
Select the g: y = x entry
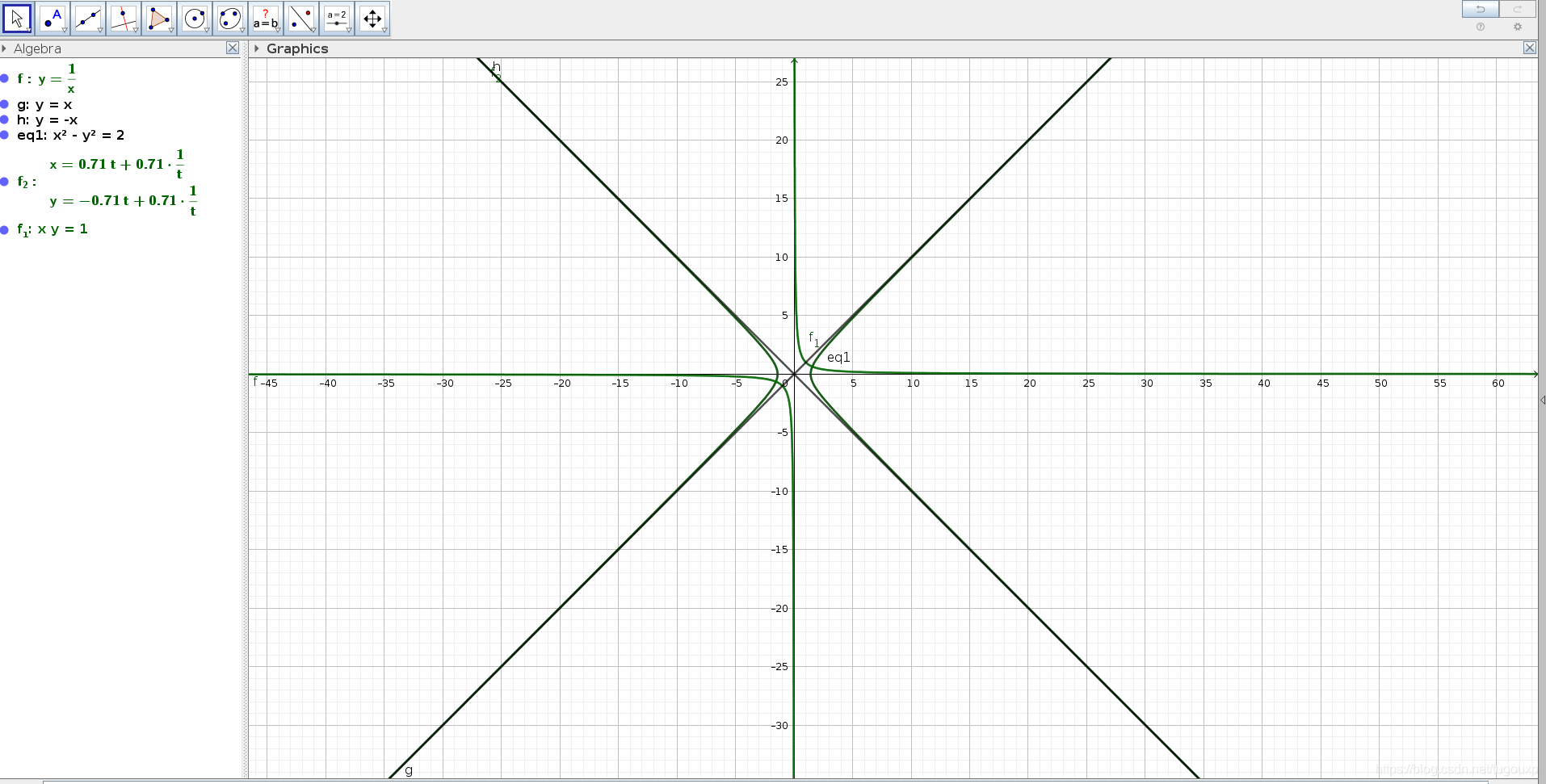(44, 104)
